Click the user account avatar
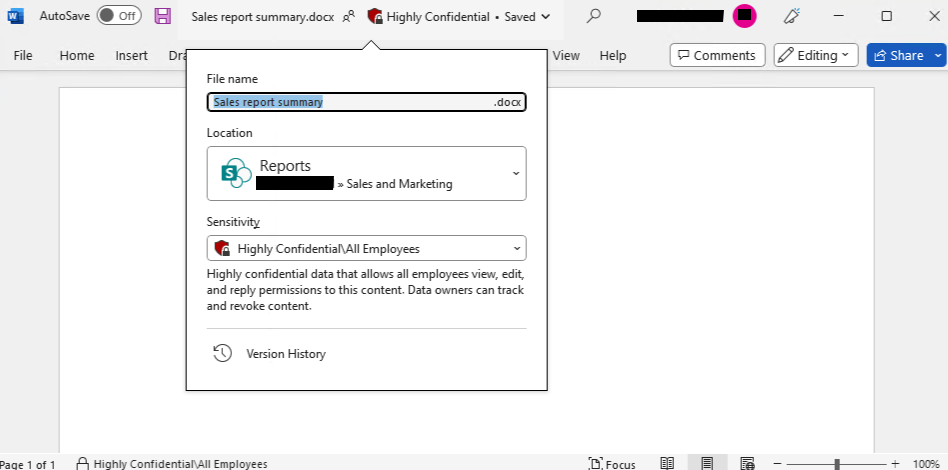948x470 pixels. 744,16
